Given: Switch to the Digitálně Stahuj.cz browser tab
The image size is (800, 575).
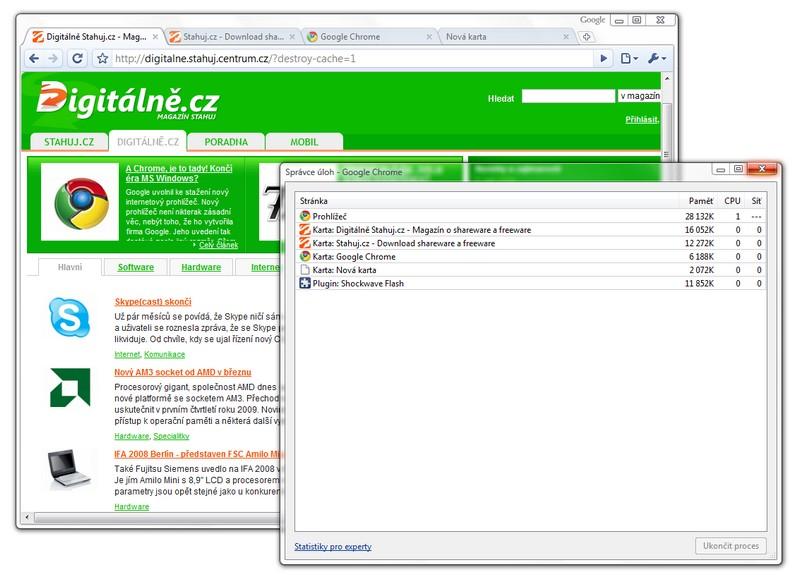Looking at the screenshot, I should click(x=94, y=37).
